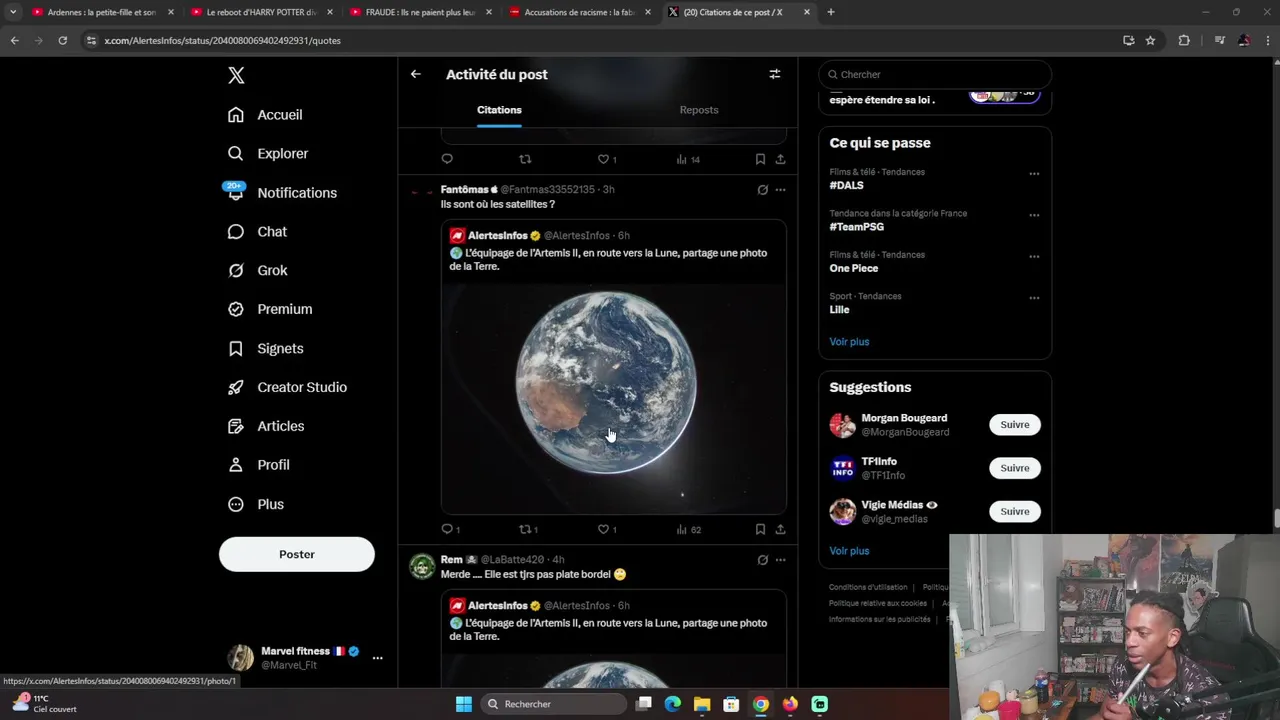Open views count 14 on the top post
This screenshot has height=720, width=1280.
pyautogui.click(x=688, y=159)
